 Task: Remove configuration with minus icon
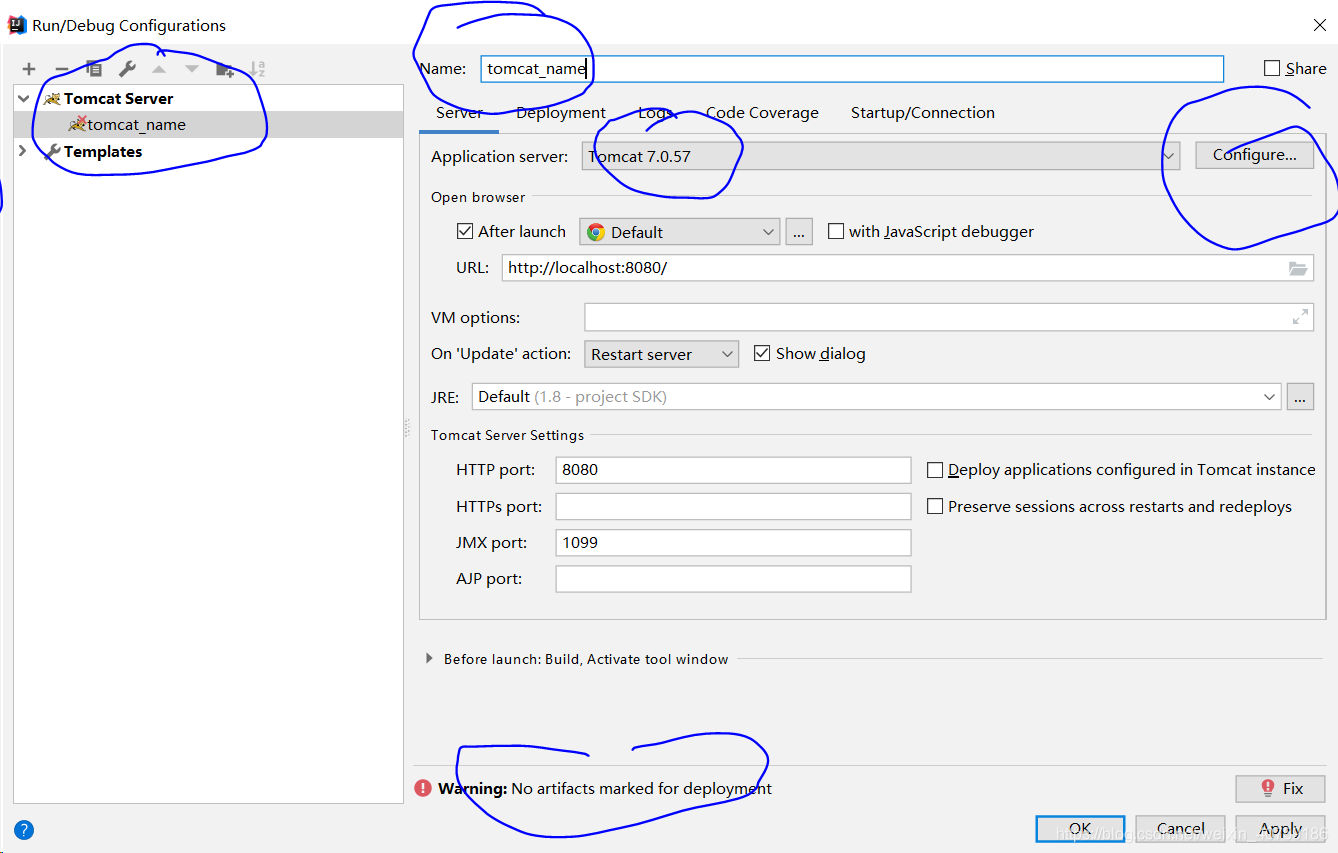pyautogui.click(x=61, y=69)
